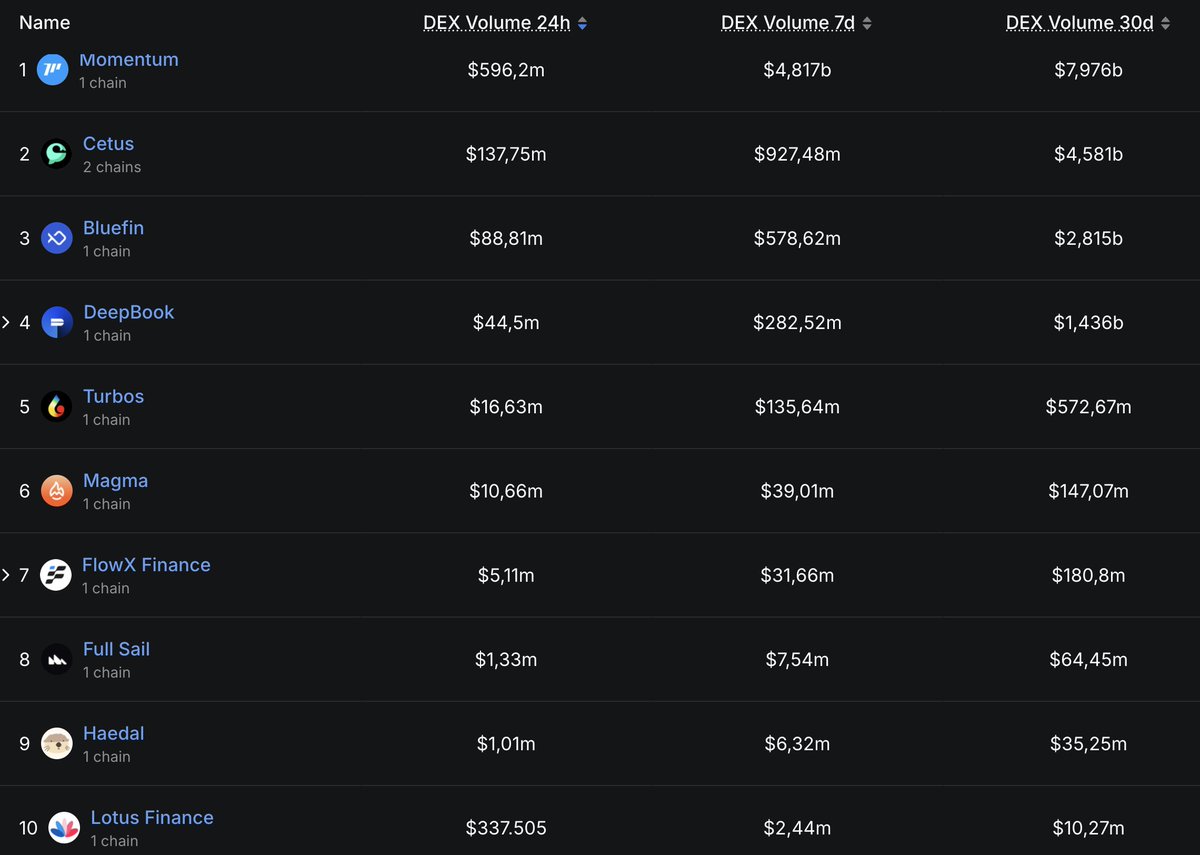Click the Turbos flame logo icon
The image size is (1200, 855).
(57, 407)
